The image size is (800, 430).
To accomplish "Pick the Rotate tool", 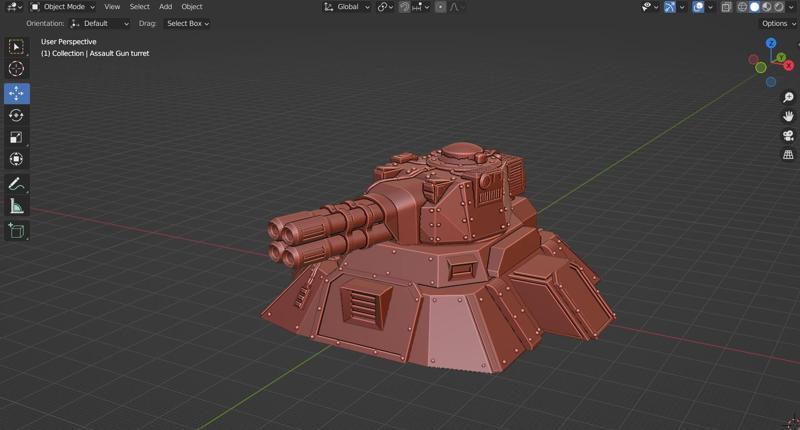I will pyautogui.click(x=16, y=116).
